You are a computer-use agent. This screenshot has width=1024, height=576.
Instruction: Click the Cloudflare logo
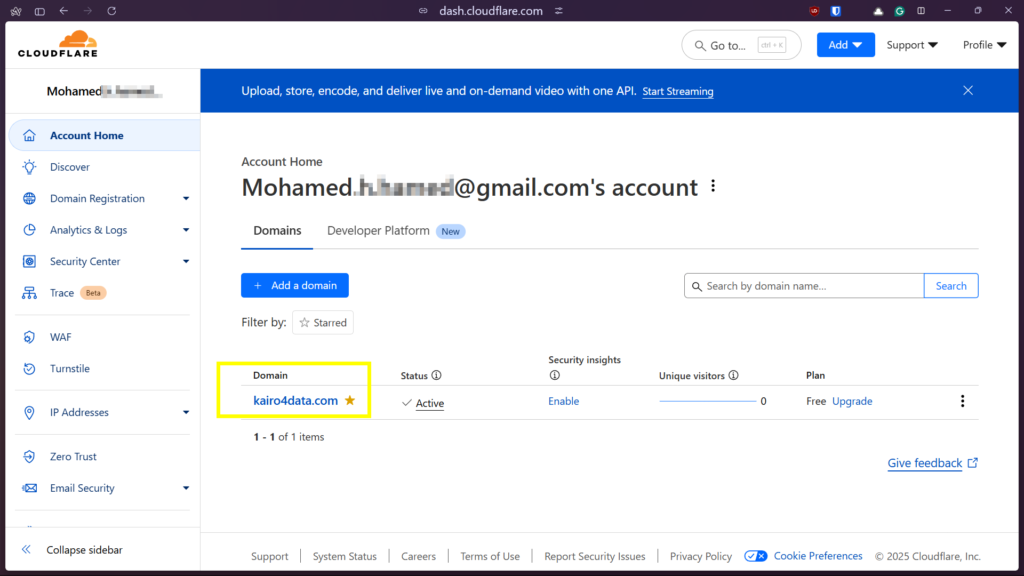57,44
